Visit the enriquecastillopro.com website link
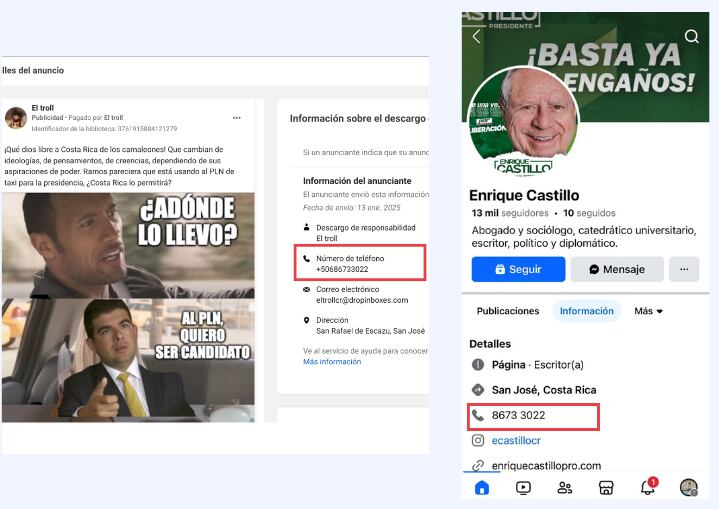719x509 pixels. [x=546, y=465]
